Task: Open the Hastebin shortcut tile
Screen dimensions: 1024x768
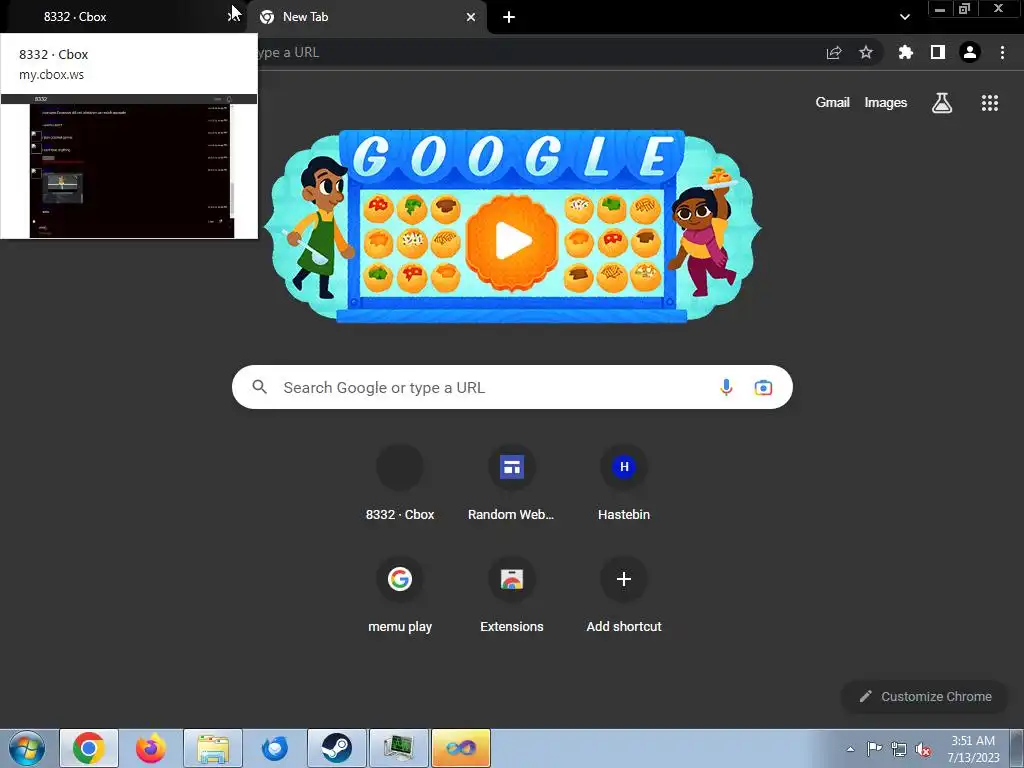Action: pyautogui.click(x=624, y=483)
